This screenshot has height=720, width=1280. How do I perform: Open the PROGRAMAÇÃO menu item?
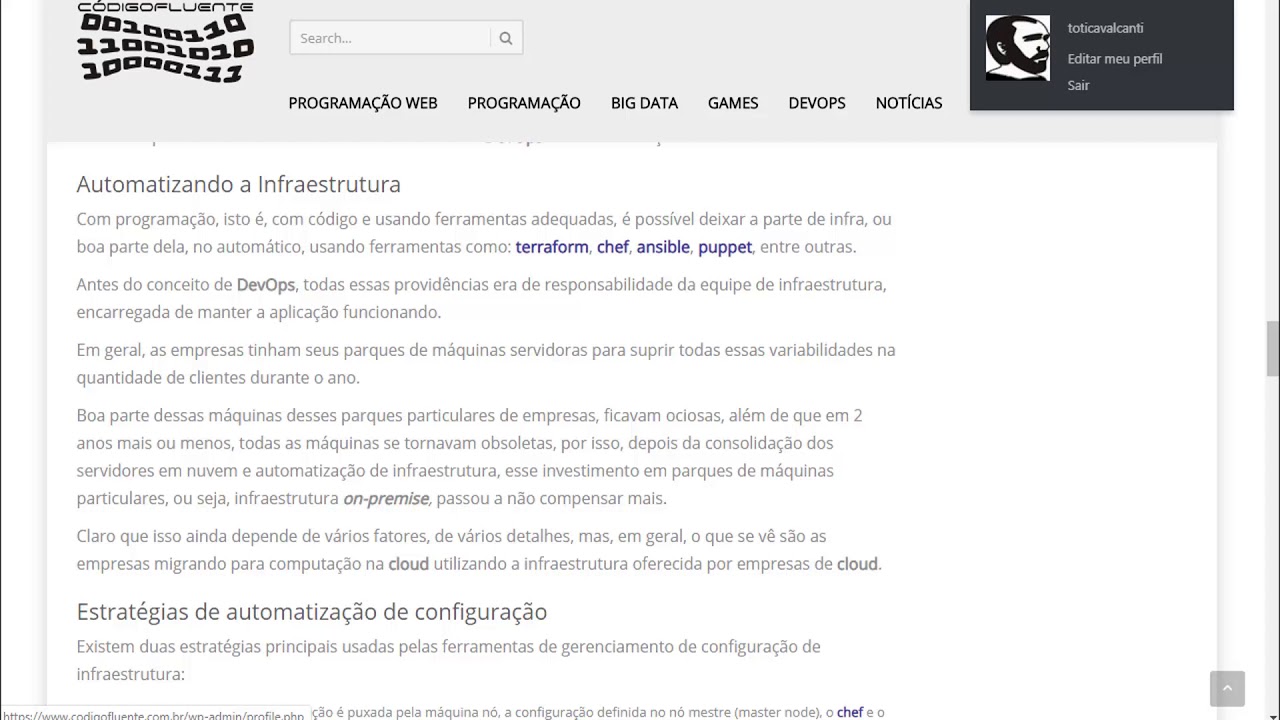[x=524, y=103]
